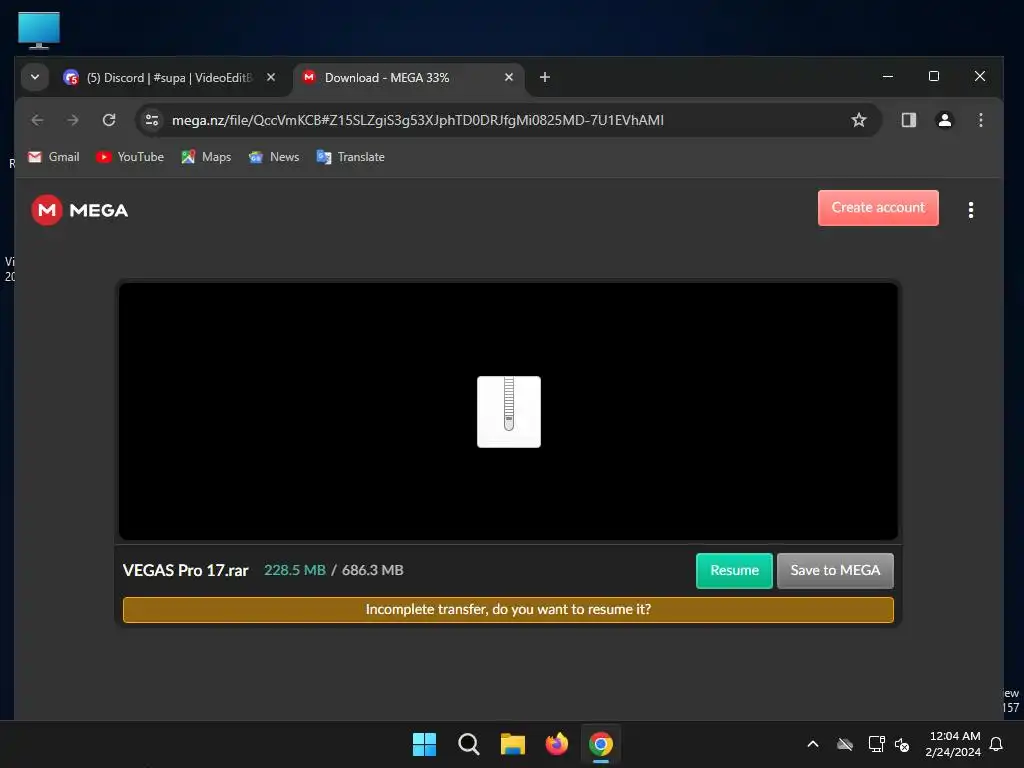This screenshot has height=768, width=1024.
Task: Open Windows Start menu
Action: [424, 744]
